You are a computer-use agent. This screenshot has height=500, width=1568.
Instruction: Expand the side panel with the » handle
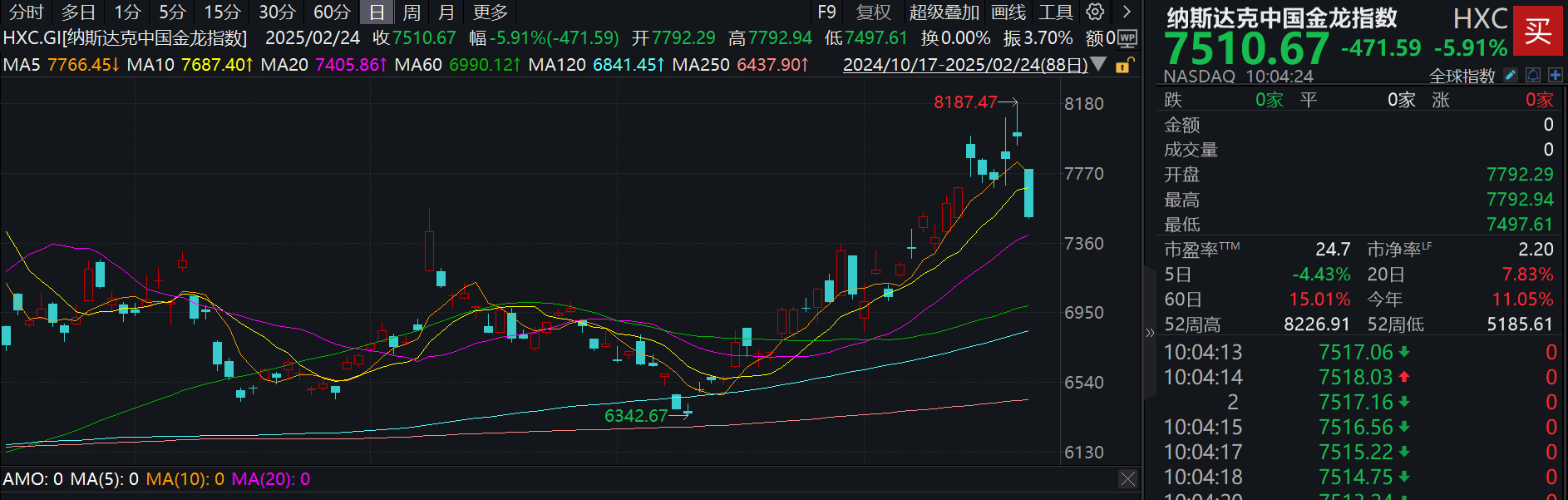point(1150,333)
